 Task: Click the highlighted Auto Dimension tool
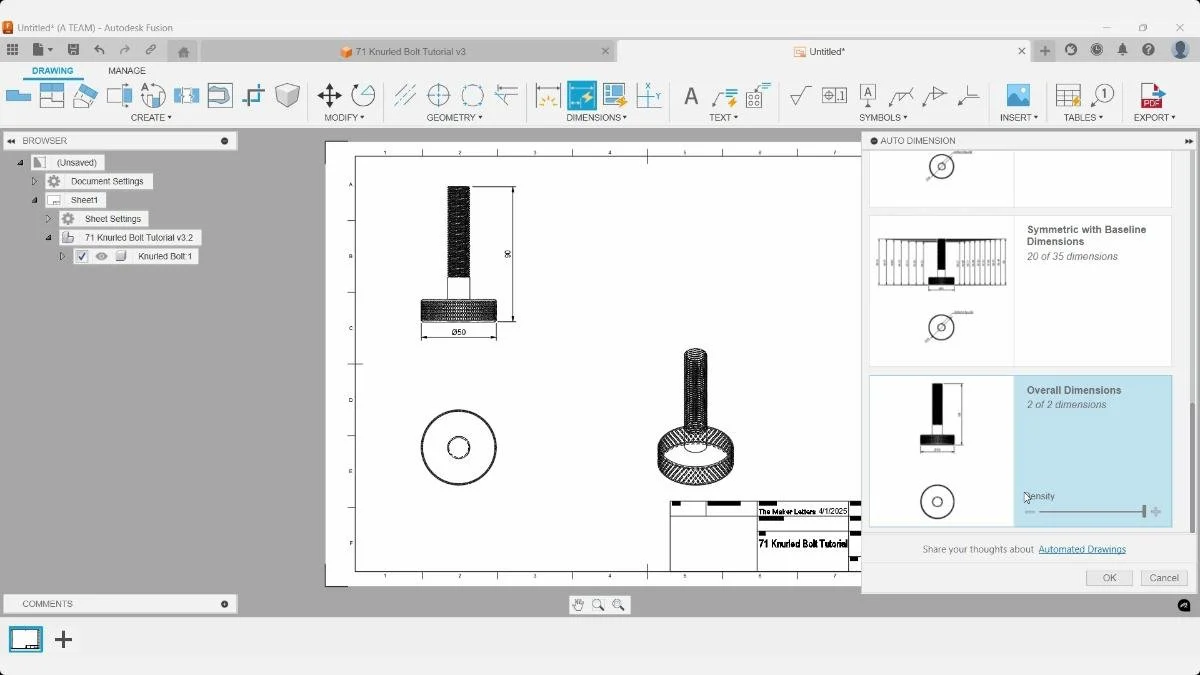point(582,96)
